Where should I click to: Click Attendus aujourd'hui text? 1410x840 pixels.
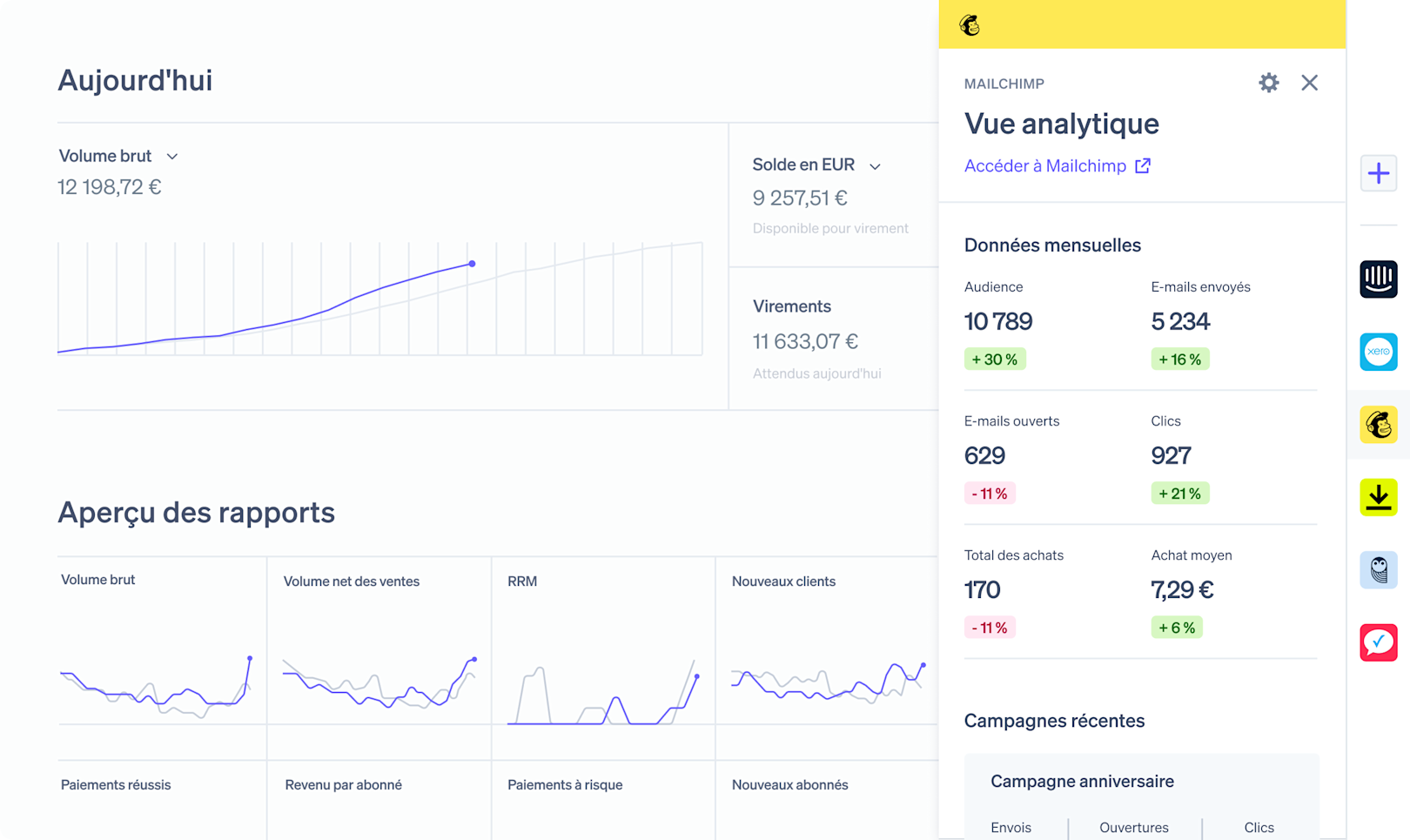(816, 373)
